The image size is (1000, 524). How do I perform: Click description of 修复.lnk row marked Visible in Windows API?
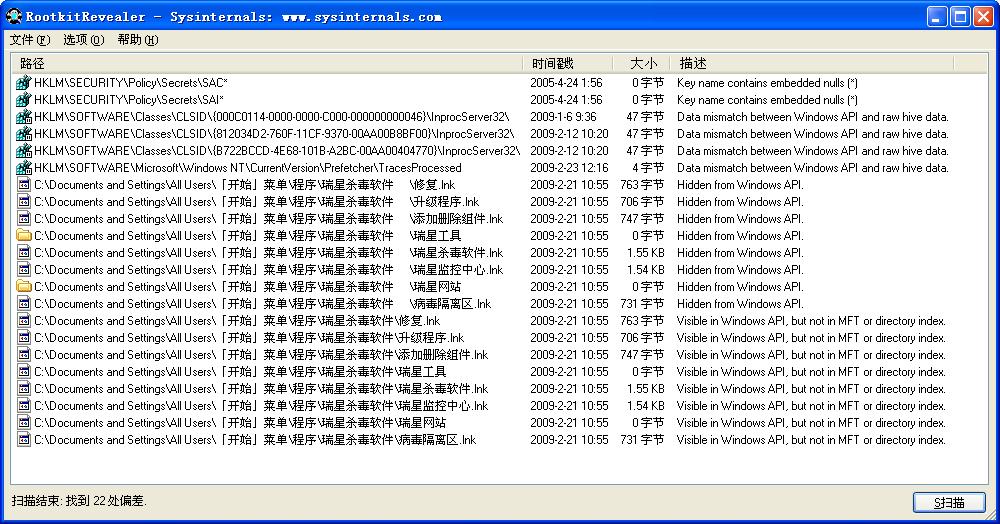(811, 321)
